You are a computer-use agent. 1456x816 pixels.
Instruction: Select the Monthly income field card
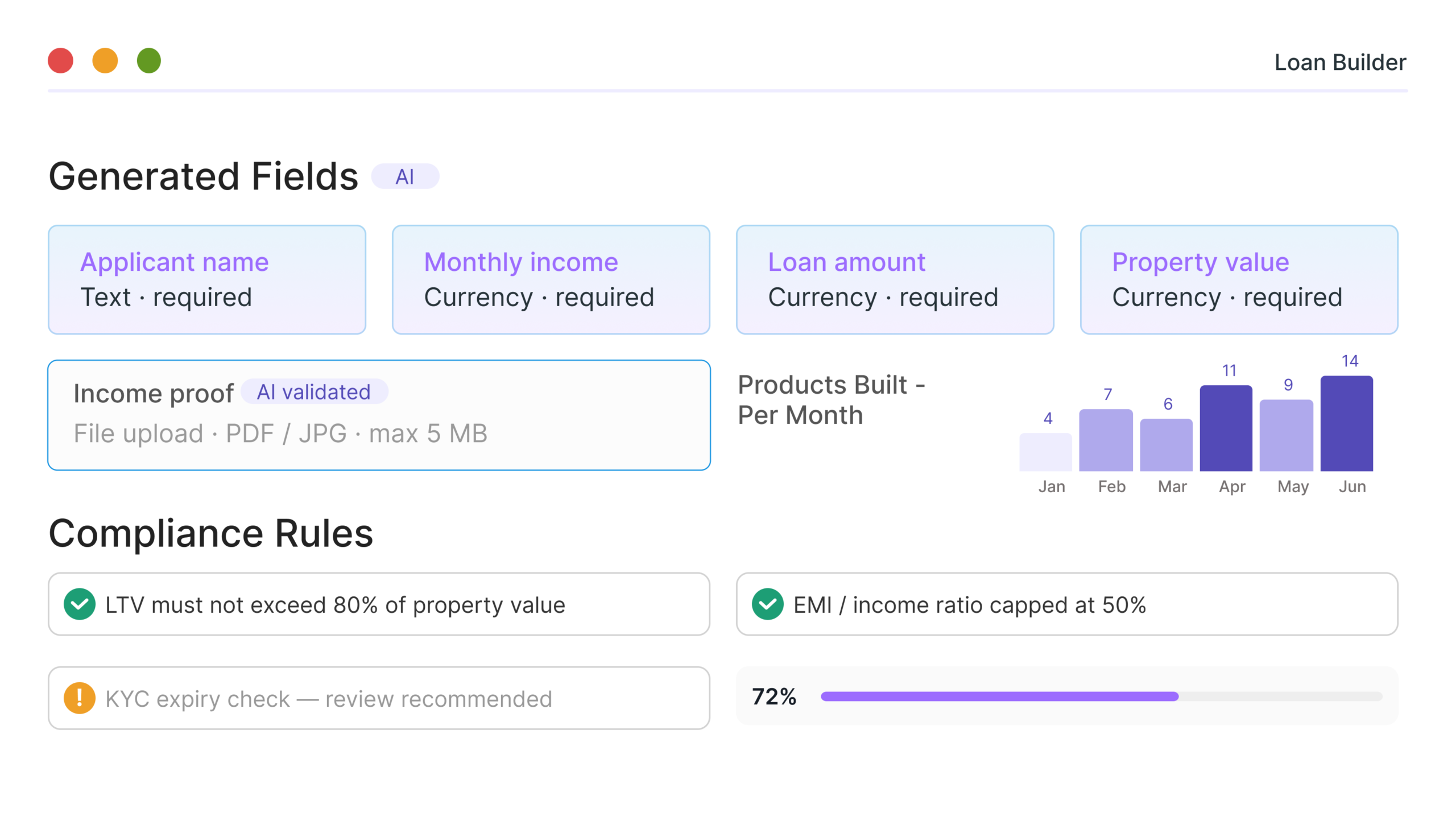(x=551, y=279)
